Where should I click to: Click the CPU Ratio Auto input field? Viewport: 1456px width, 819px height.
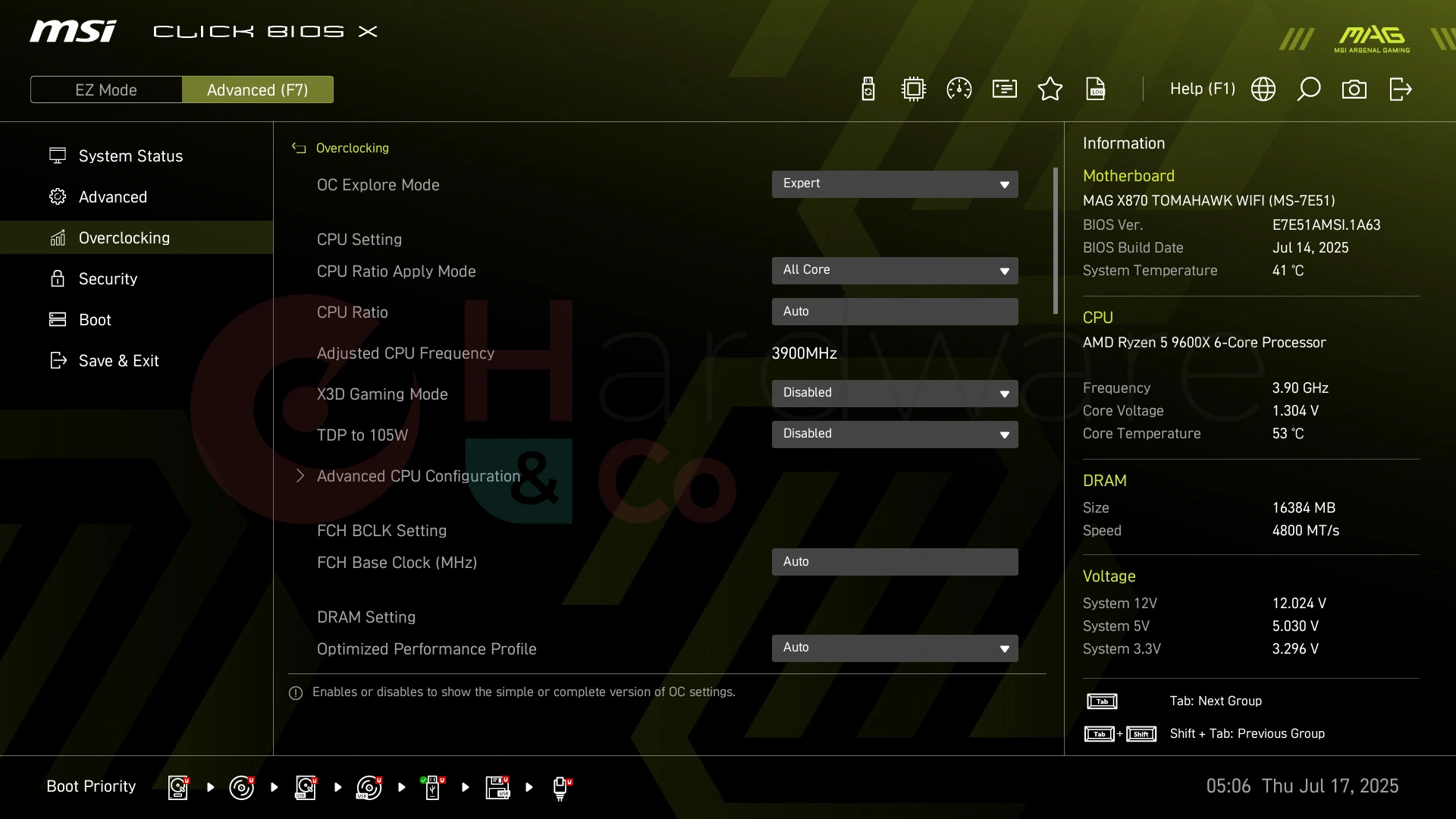[895, 312]
